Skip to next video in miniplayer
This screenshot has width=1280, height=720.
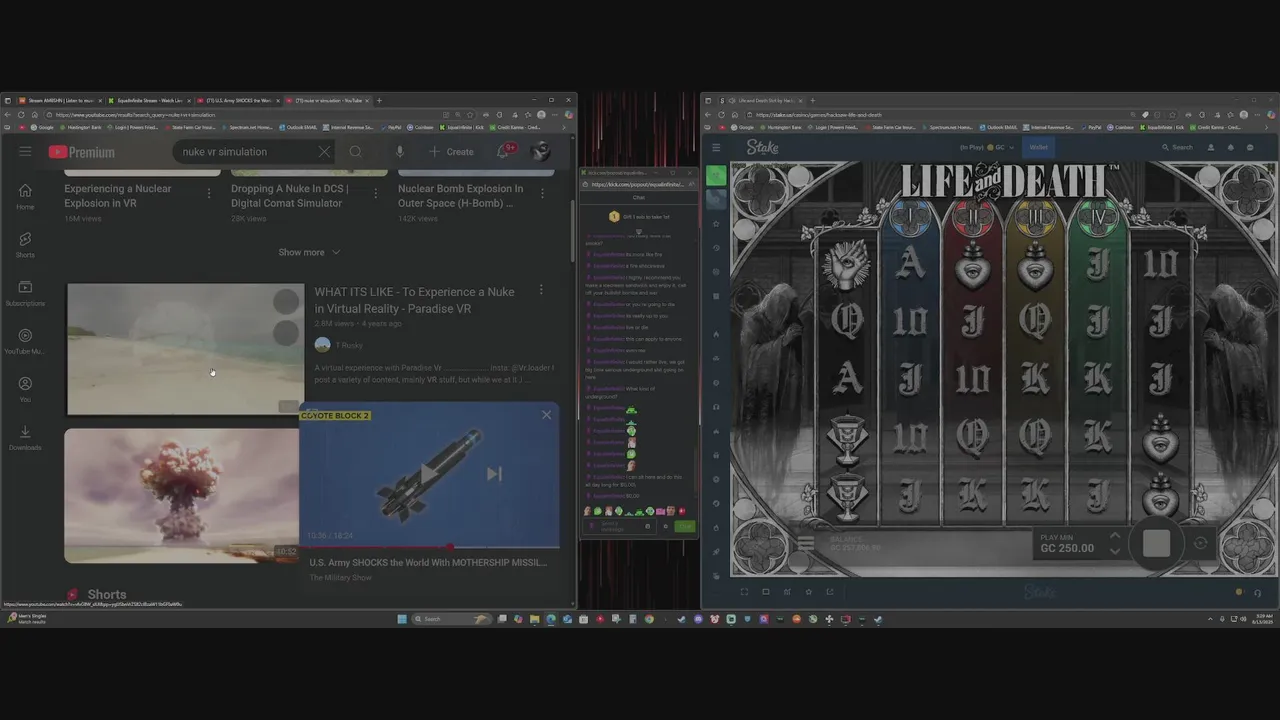[x=494, y=474]
